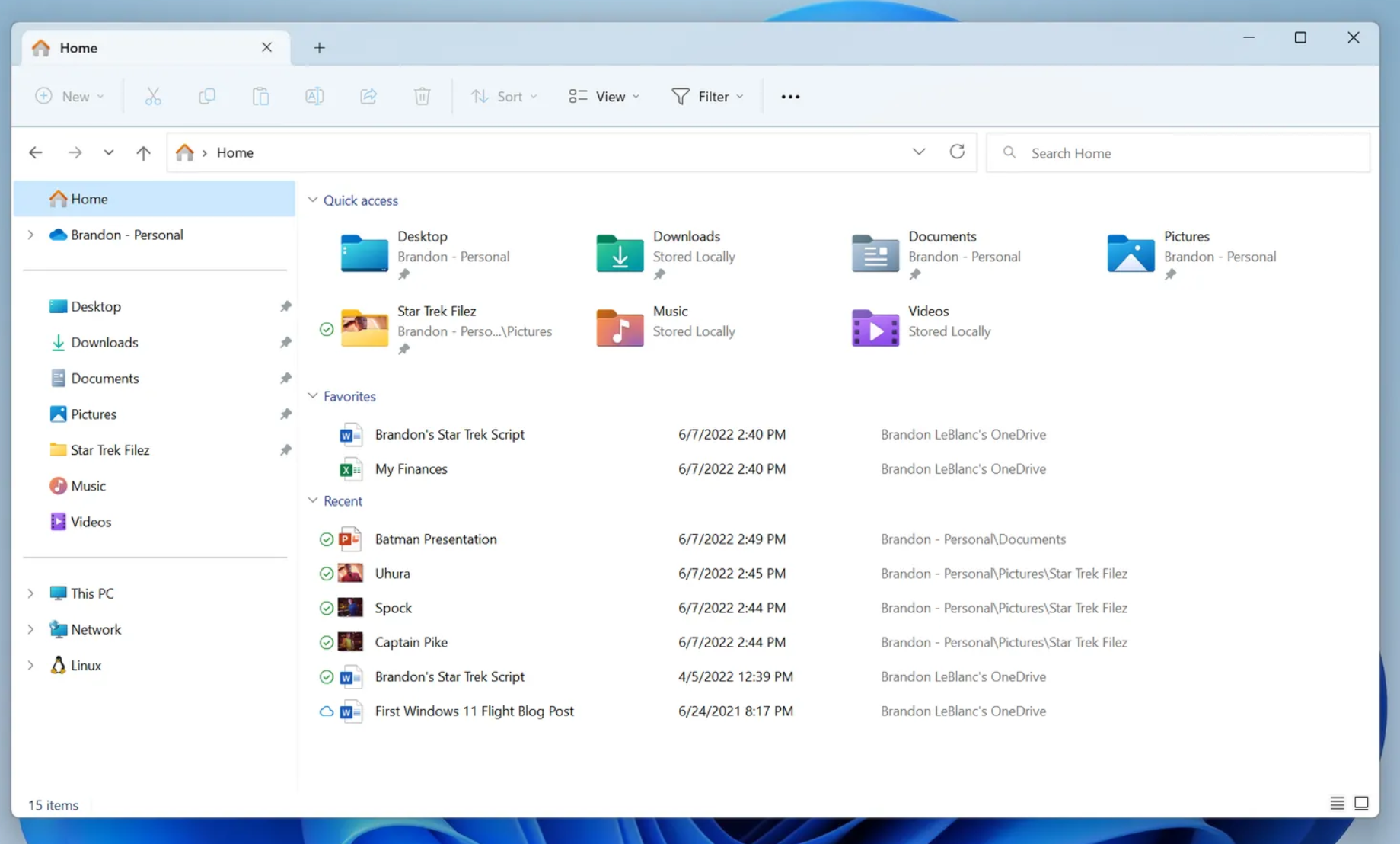Collapse the Favorites section
Screen dimensions: 1400x844
(312, 395)
